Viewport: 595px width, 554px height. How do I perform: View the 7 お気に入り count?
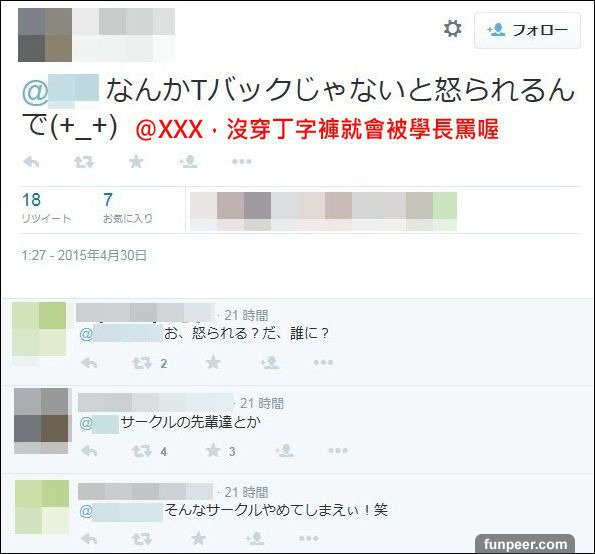pos(128,208)
